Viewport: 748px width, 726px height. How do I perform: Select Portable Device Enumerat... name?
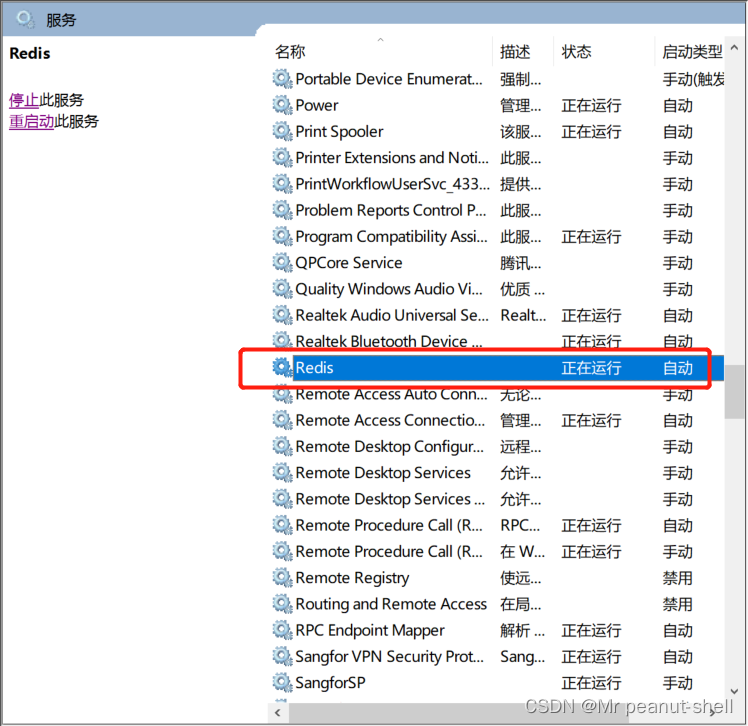click(x=389, y=79)
